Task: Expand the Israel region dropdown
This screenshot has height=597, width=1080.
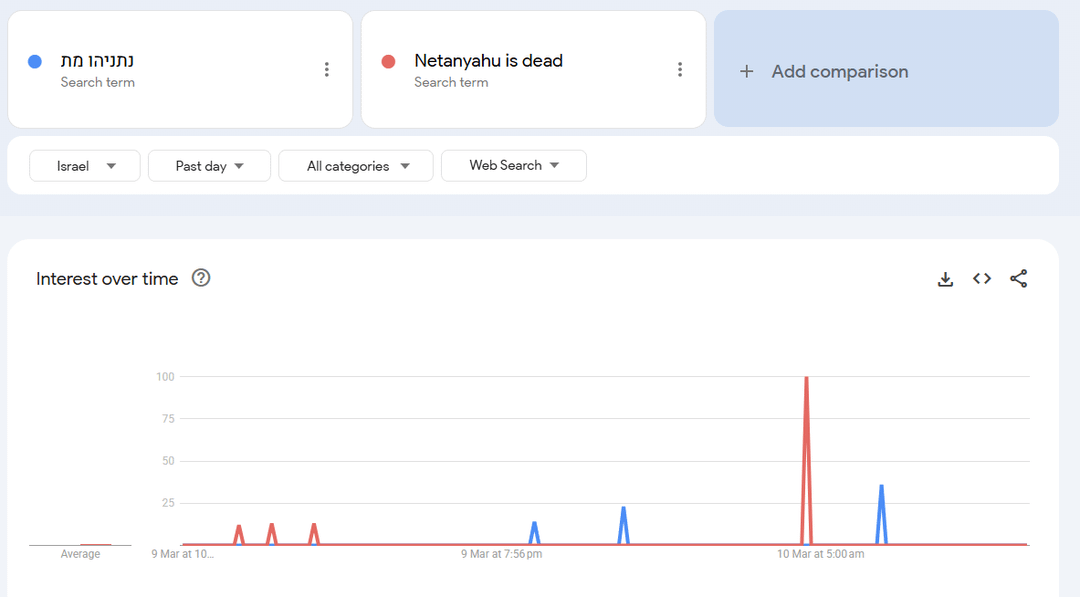Action: [x=85, y=166]
